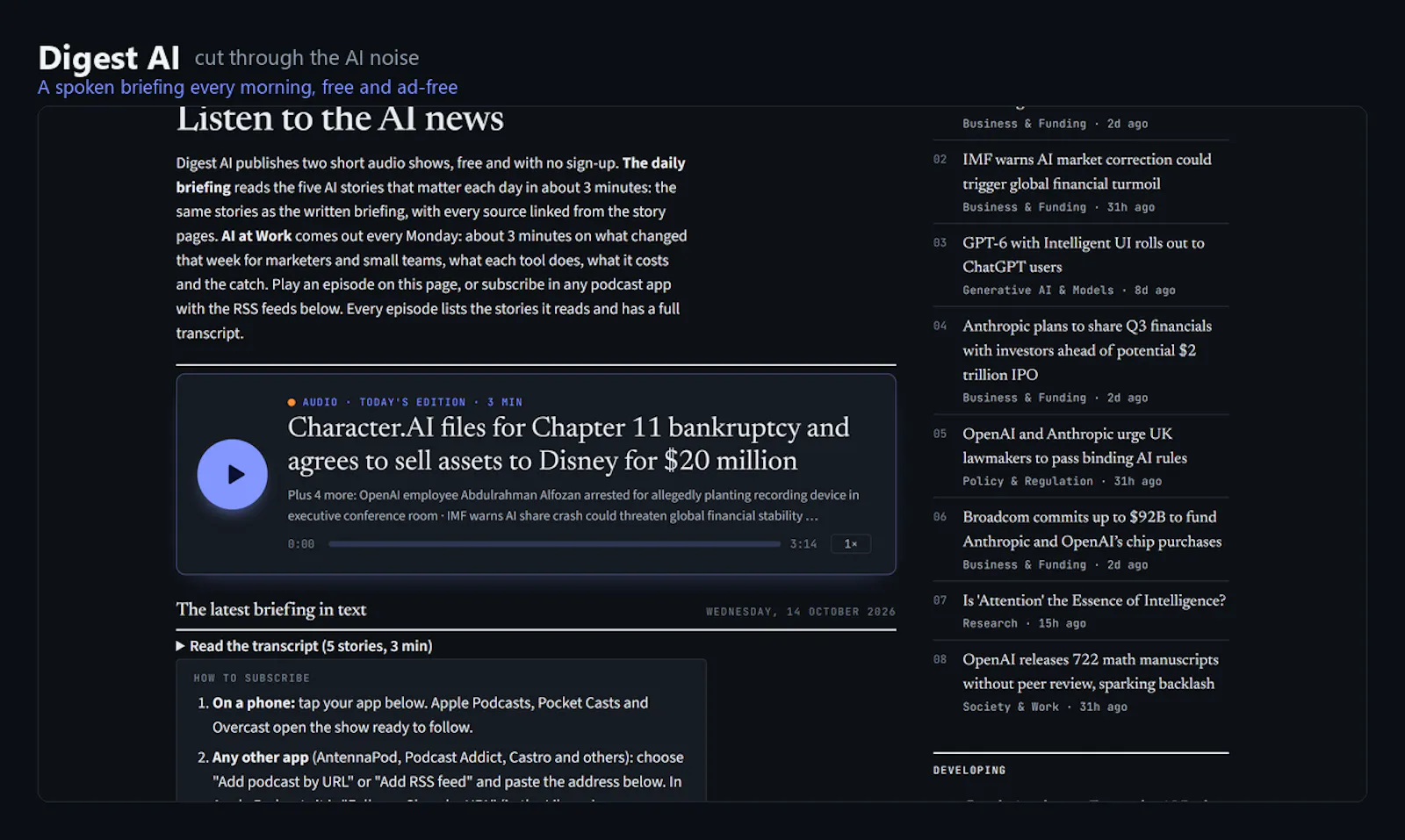Open Is 'Attention' the Essence of Intelligence story
The height and width of the screenshot is (840, 1405).
point(1093,600)
